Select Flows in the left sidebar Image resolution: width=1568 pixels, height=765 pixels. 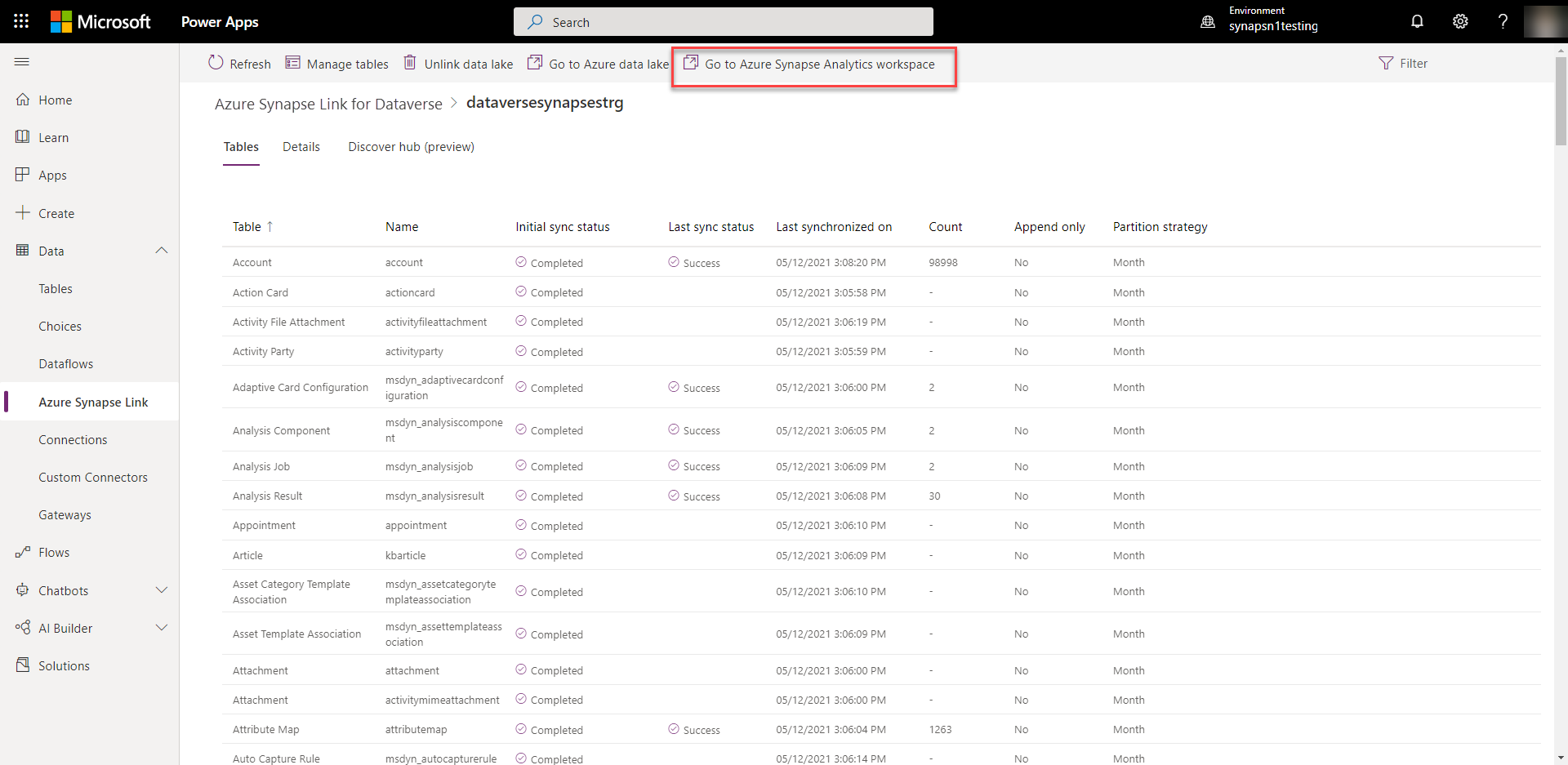pyautogui.click(x=54, y=552)
